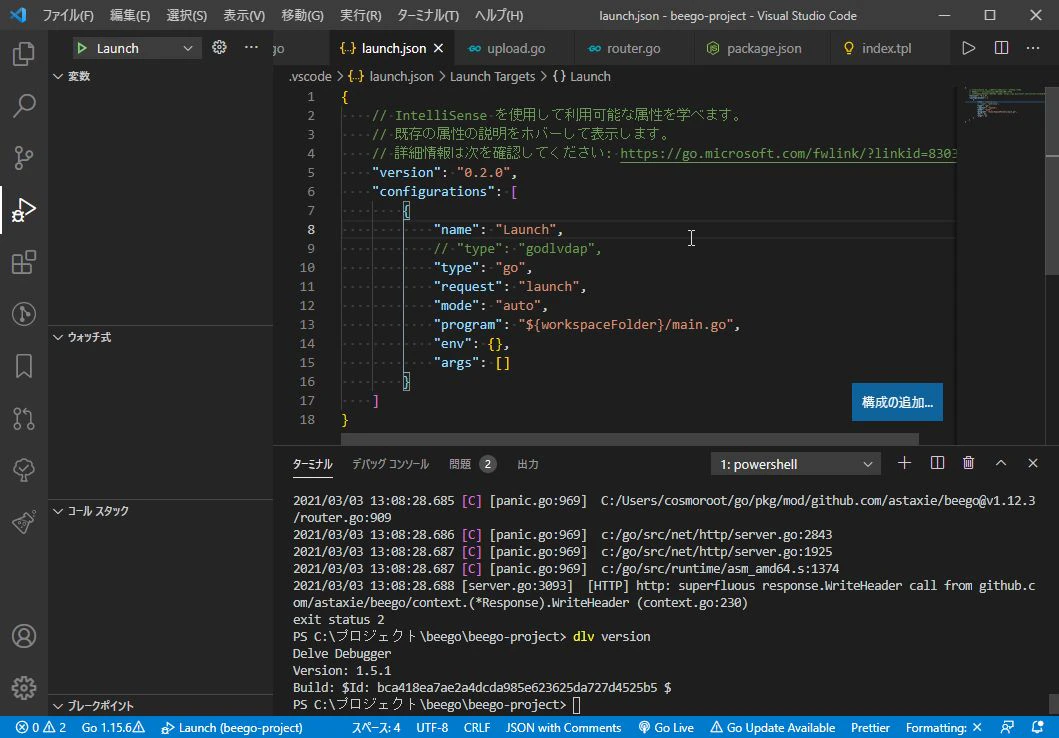Switch to the デバッグ コンソール panel tab
The image size is (1059, 738).
390,464
